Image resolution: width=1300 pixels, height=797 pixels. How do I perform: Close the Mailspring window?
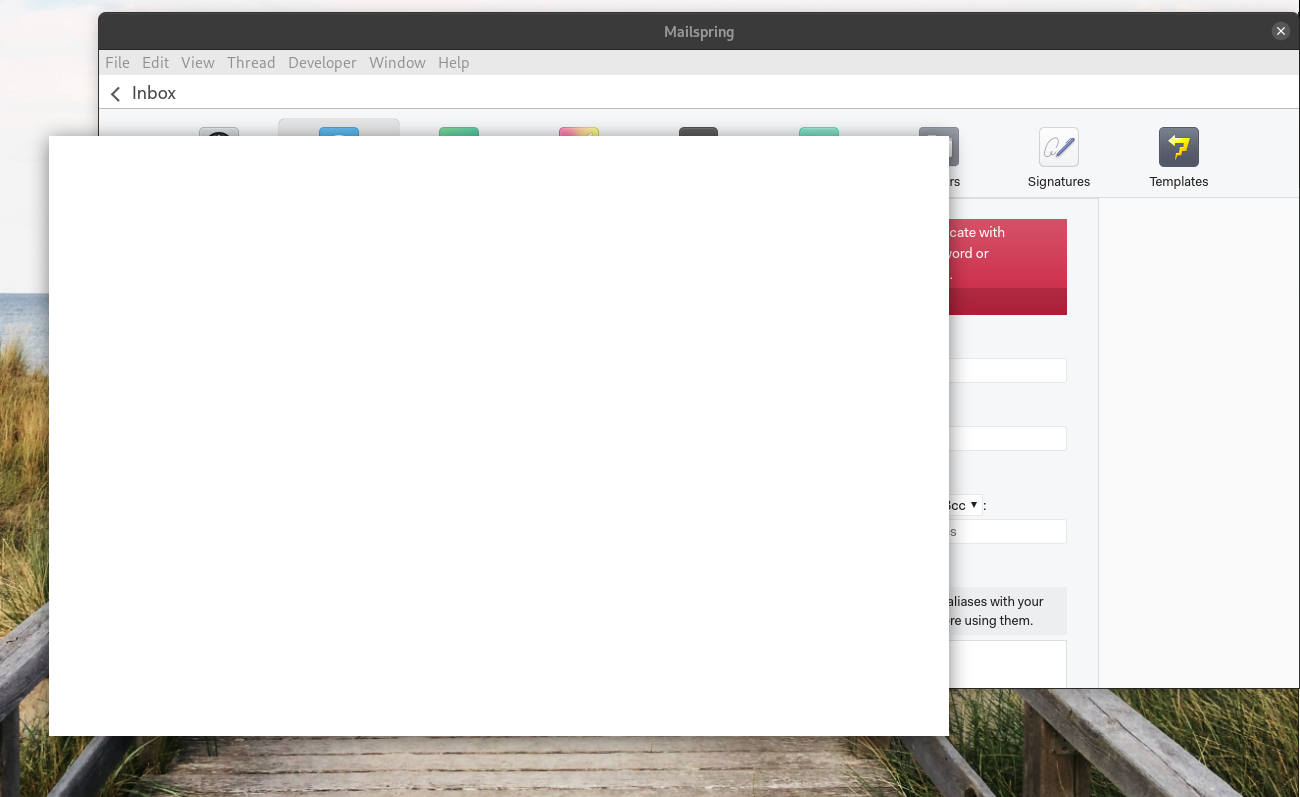click(1281, 31)
